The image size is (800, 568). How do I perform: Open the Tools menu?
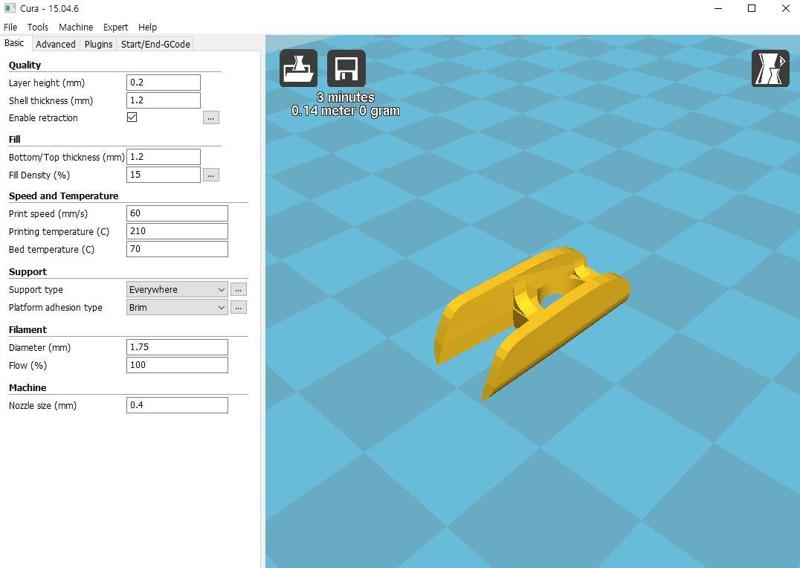click(38, 27)
